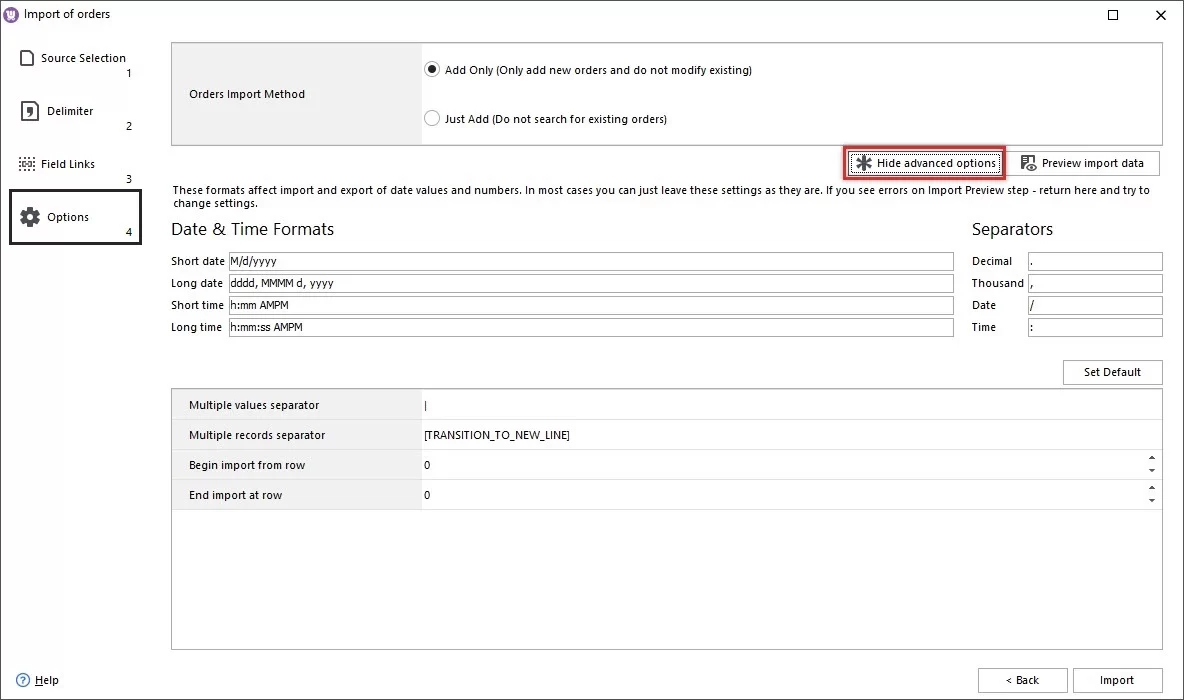The height and width of the screenshot is (700, 1184).
Task: Click the Decimal separator field
Action: (x=1094, y=261)
